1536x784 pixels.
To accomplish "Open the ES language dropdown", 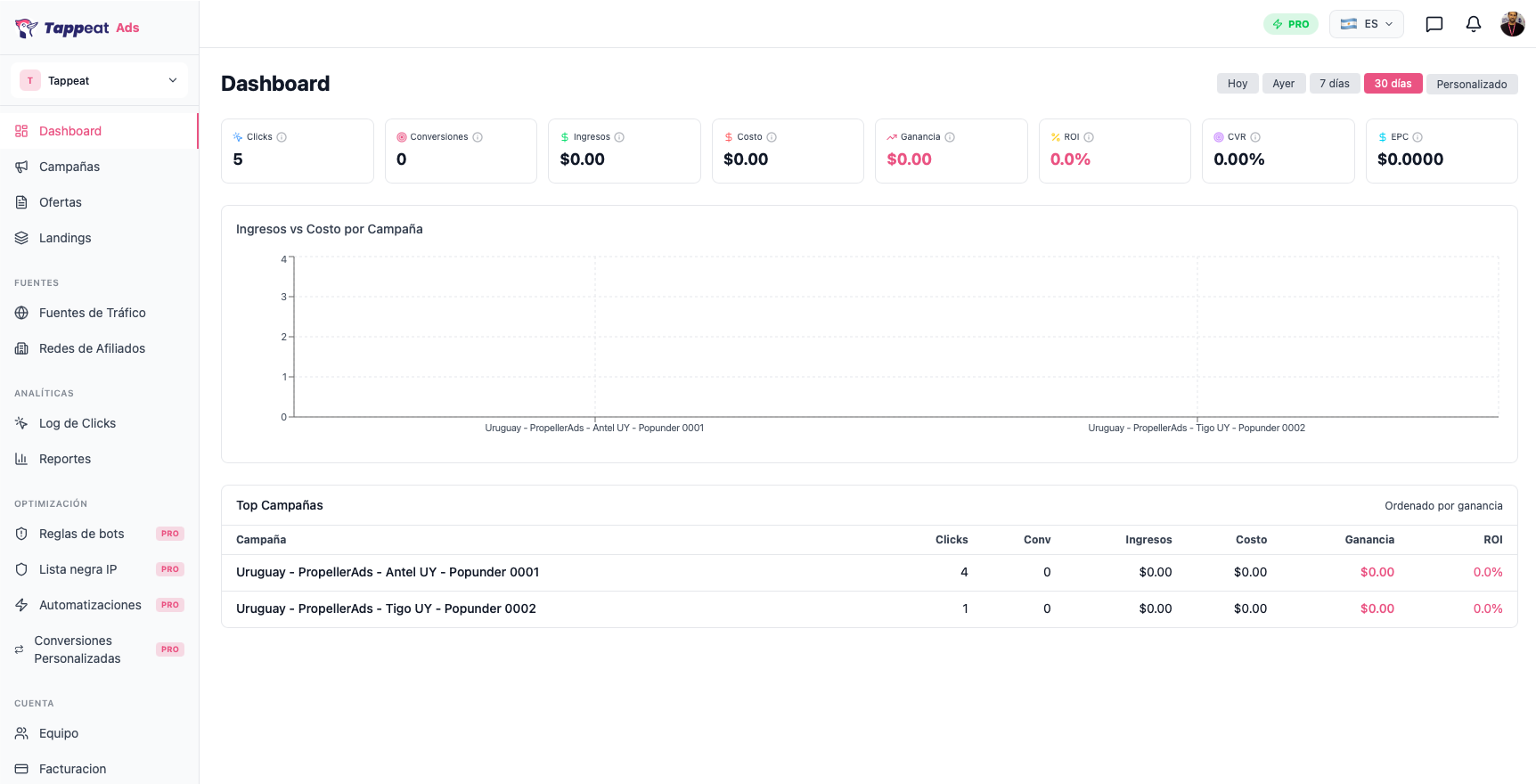I will pyautogui.click(x=1366, y=24).
